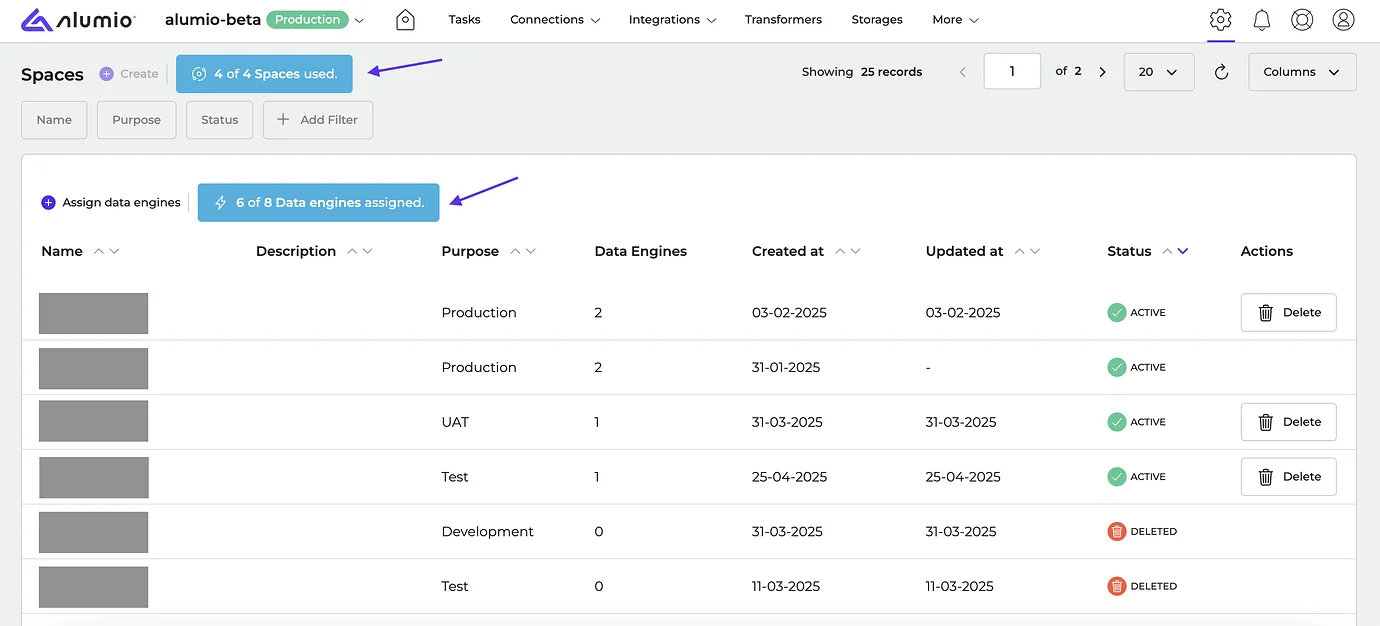Click lightning icon in data engines banner

pyautogui.click(x=221, y=202)
